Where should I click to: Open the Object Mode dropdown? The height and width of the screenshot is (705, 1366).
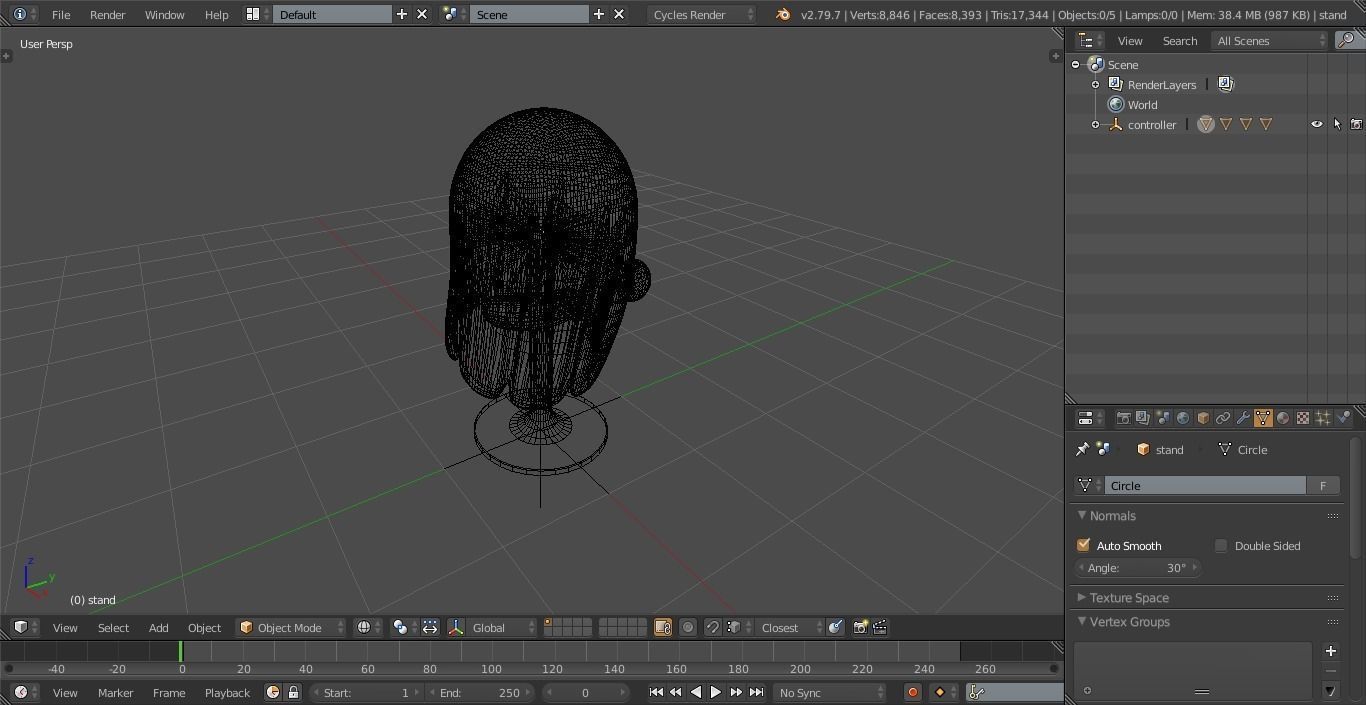pos(291,627)
